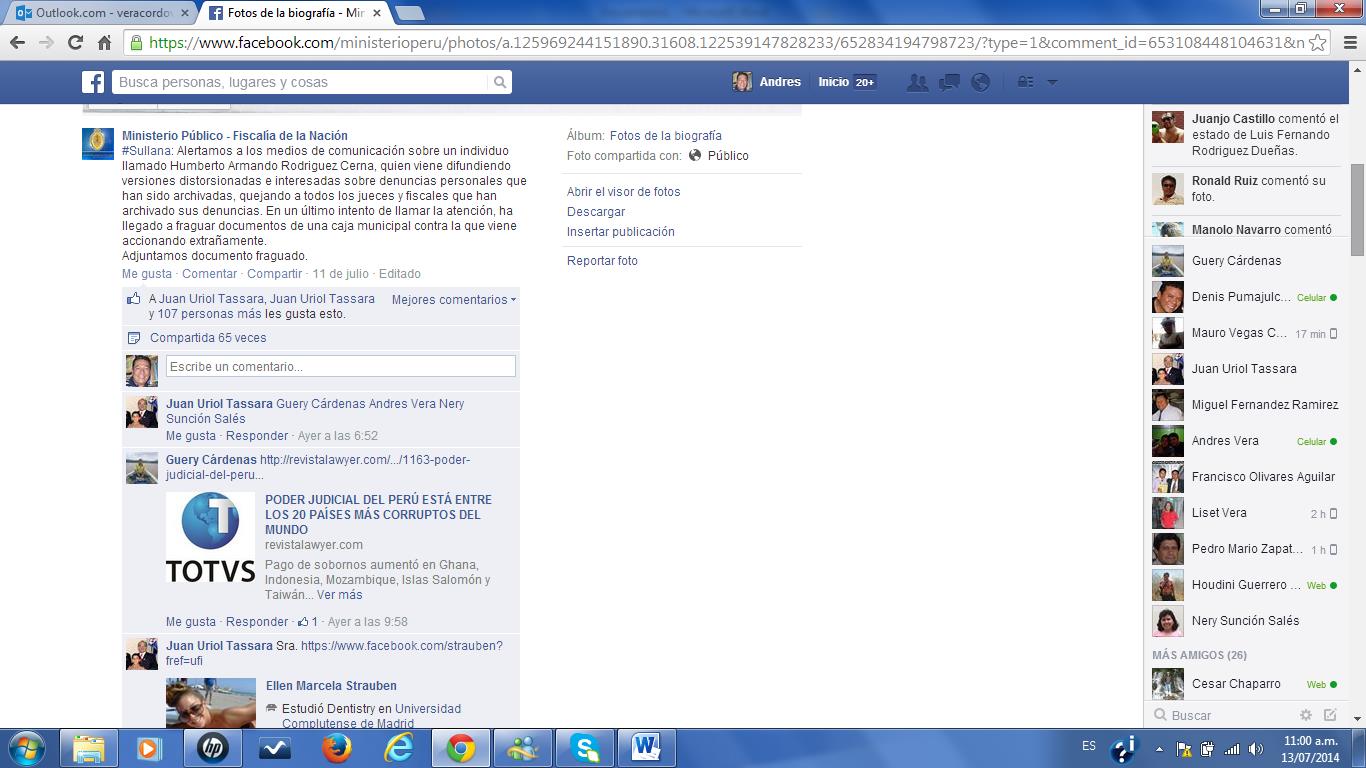Viewport: 1366px width, 768px height.
Task: Expand Ver más on article preview
Action: (340, 595)
